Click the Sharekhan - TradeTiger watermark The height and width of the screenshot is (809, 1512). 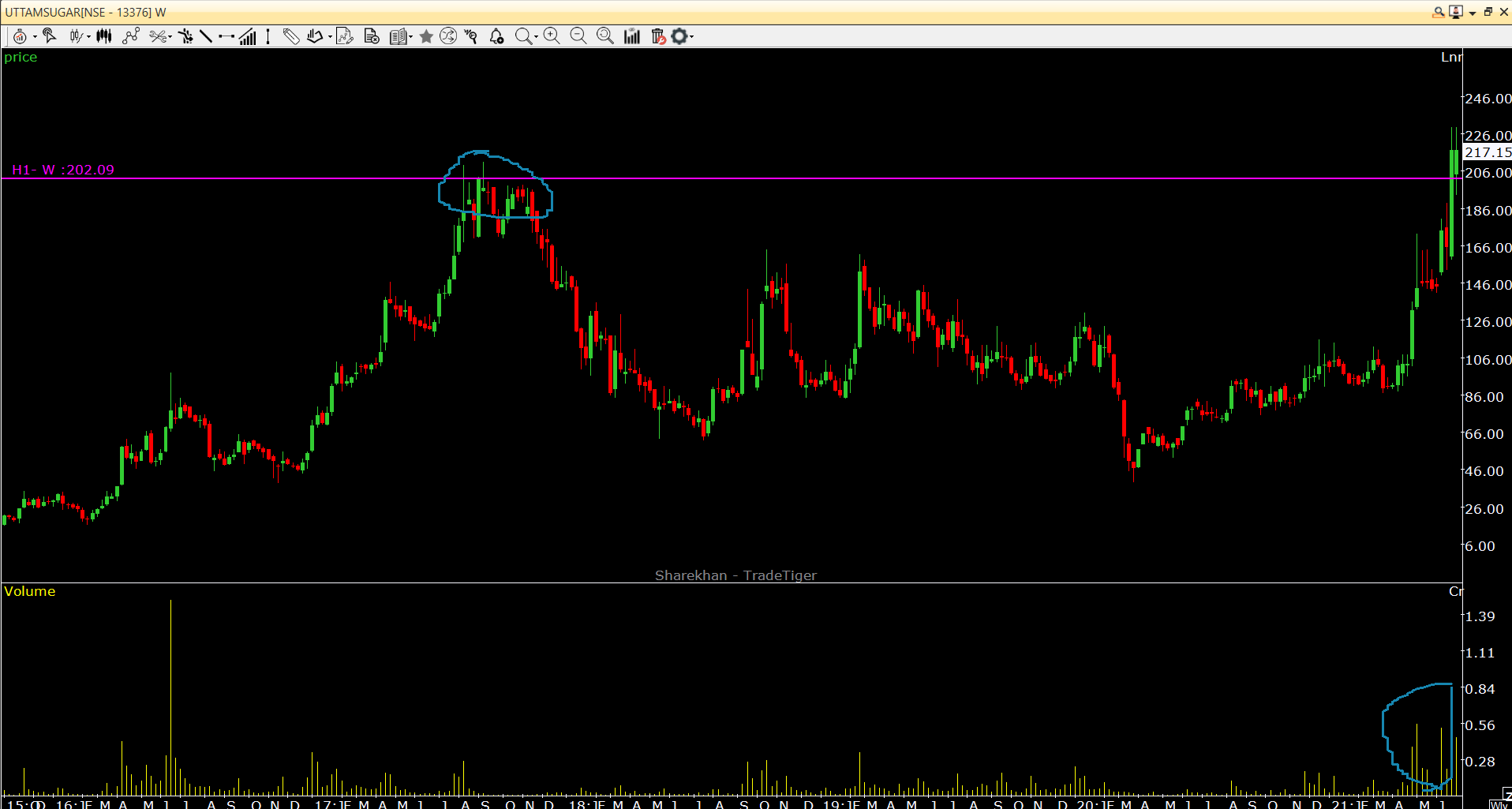tap(735, 575)
